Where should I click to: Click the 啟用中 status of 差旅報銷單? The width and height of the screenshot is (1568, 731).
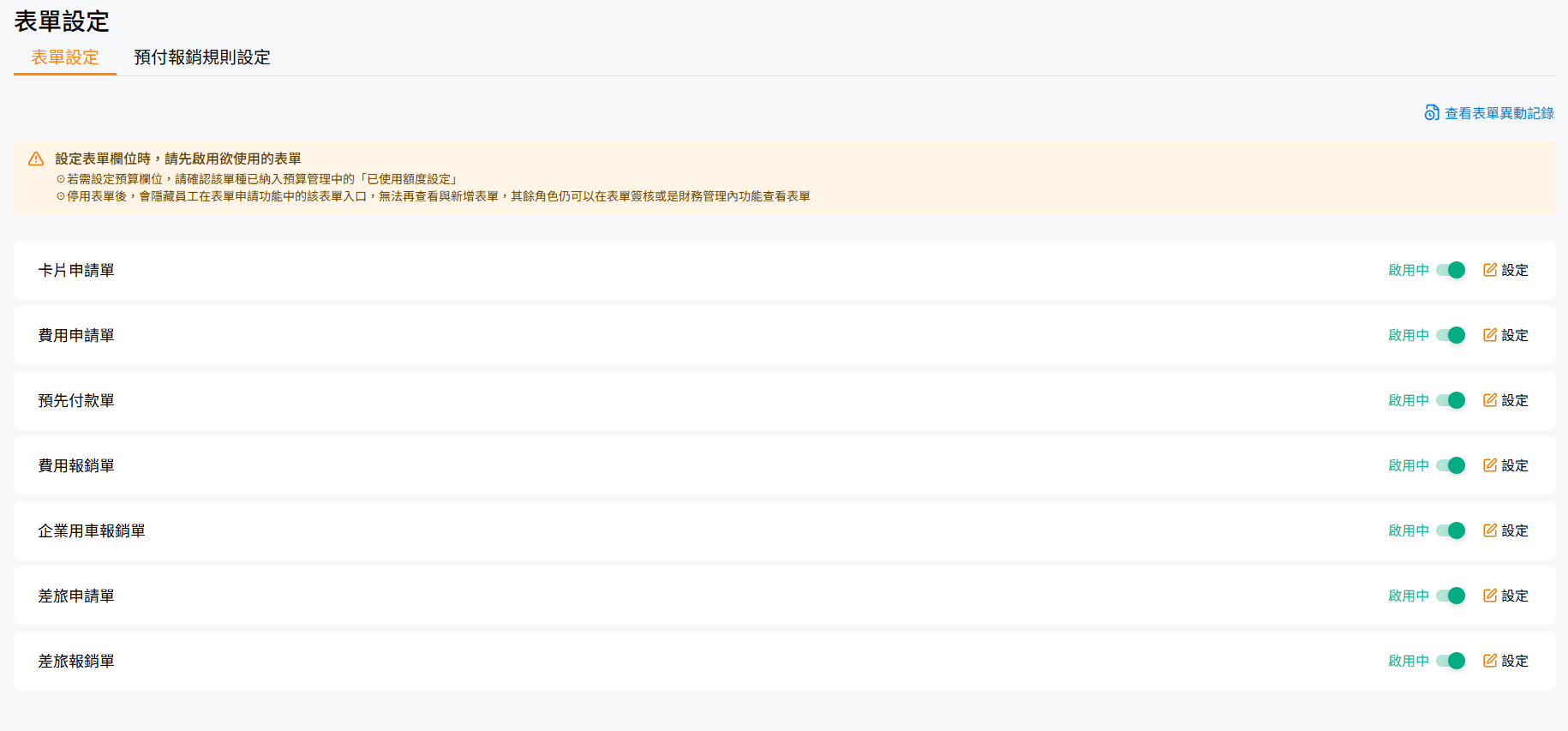1409,661
